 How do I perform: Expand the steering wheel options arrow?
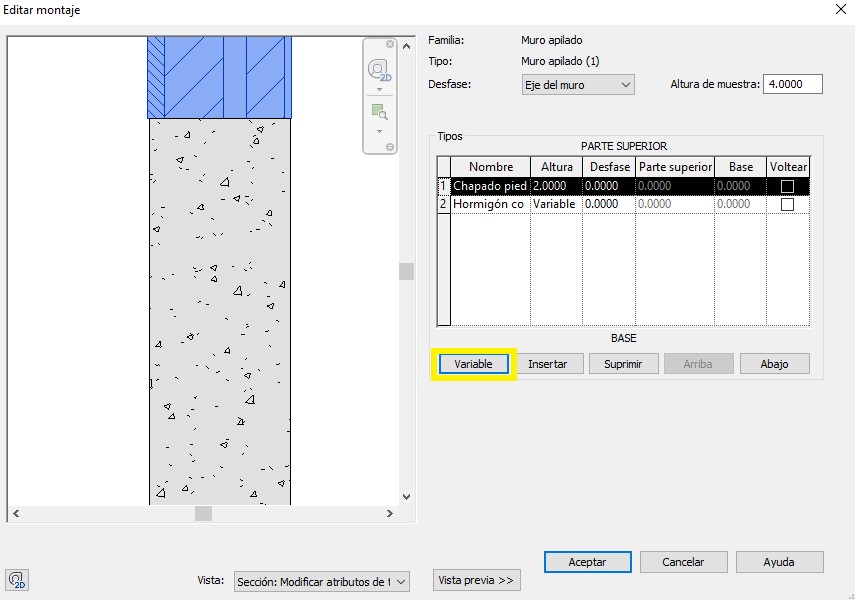[x=379, y=89]
